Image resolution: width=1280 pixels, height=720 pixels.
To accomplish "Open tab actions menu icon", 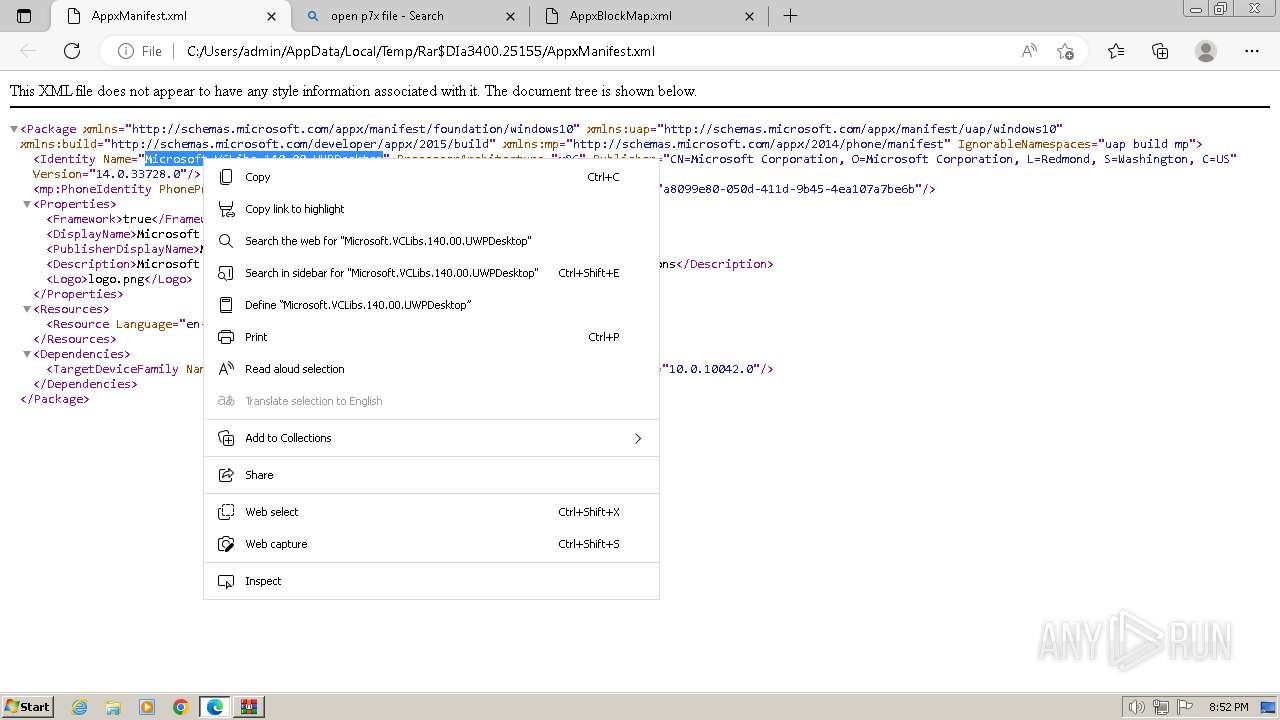I will pos(24,16).
